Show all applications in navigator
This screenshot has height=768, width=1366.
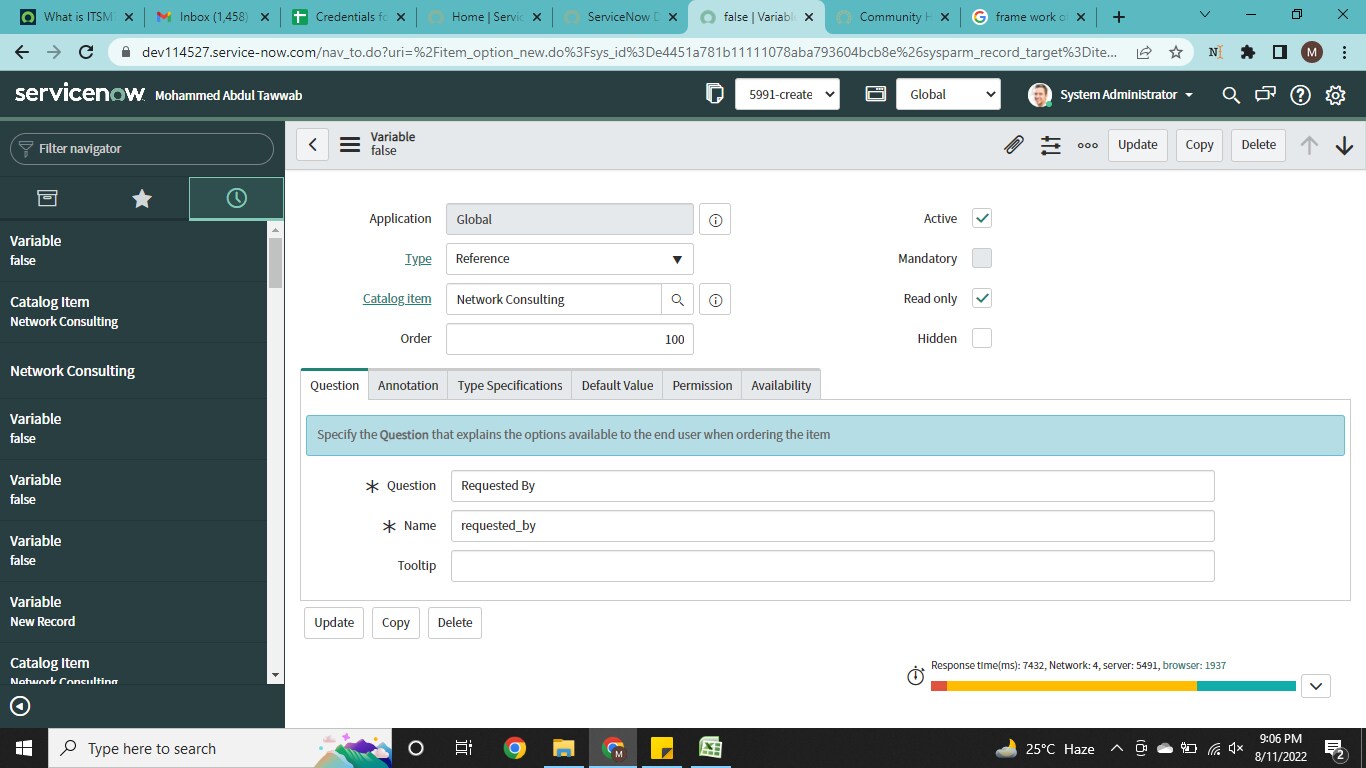pyautogui.click(x=47, y=198)
